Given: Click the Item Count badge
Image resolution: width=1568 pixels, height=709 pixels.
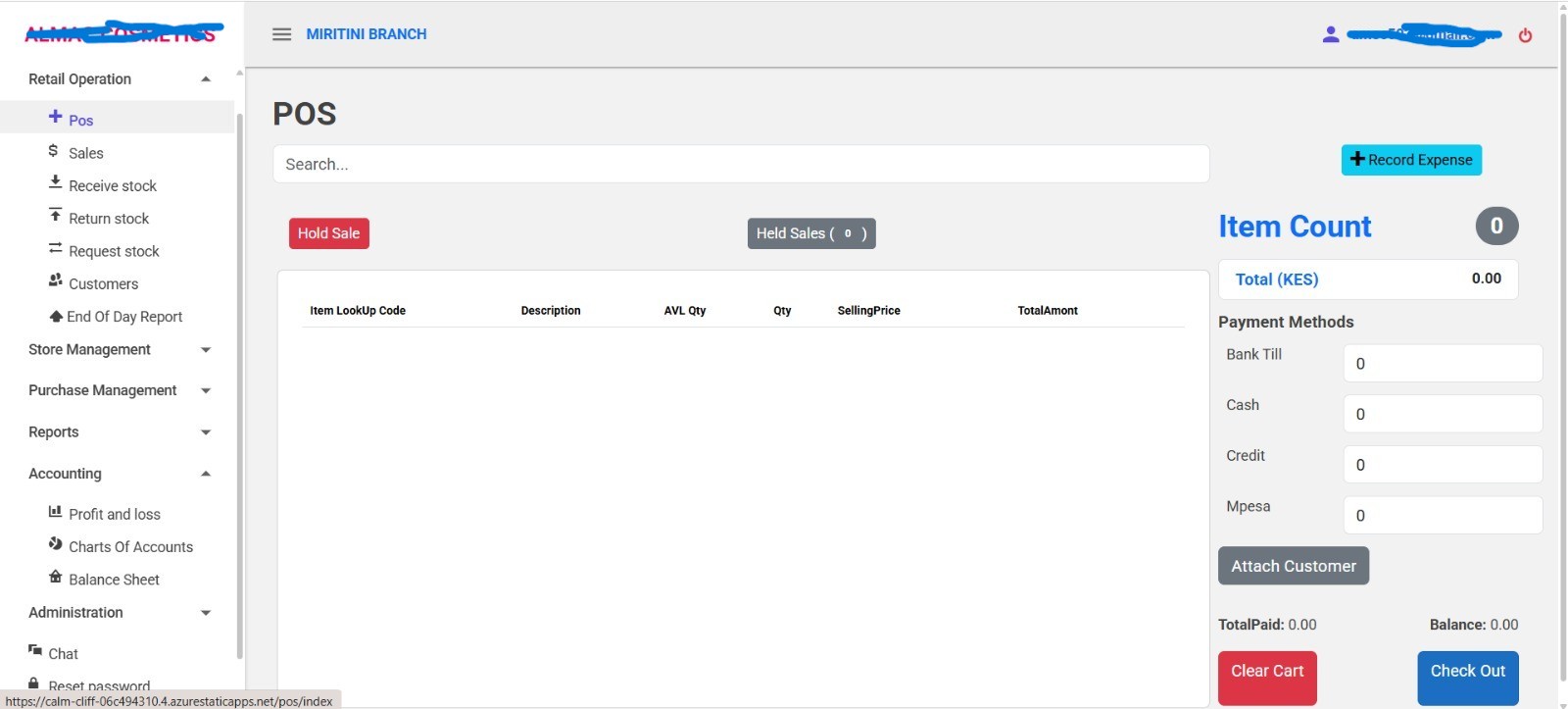Looking at the screenshot, I should tap(1496, 227).
